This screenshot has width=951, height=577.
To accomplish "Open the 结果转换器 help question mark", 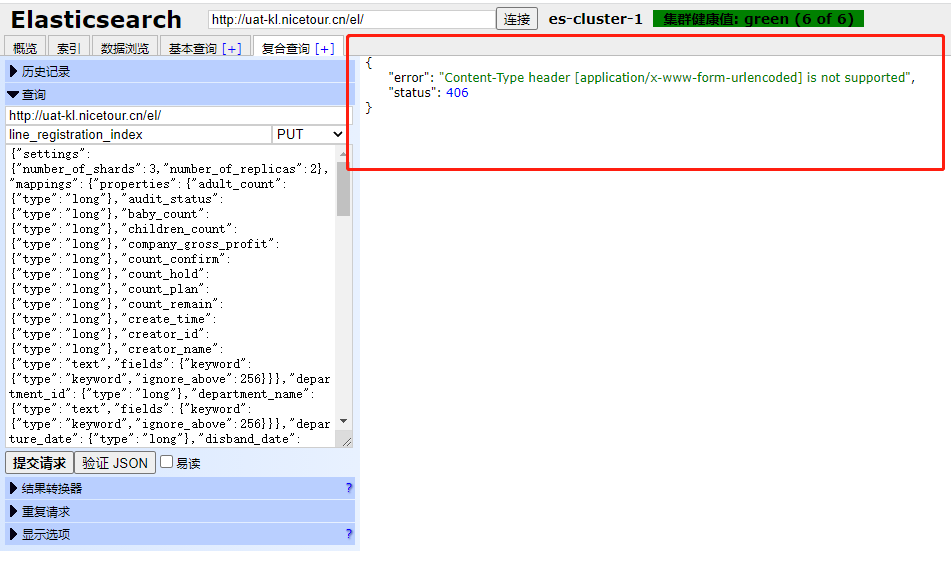I will [x=347, y=488].
